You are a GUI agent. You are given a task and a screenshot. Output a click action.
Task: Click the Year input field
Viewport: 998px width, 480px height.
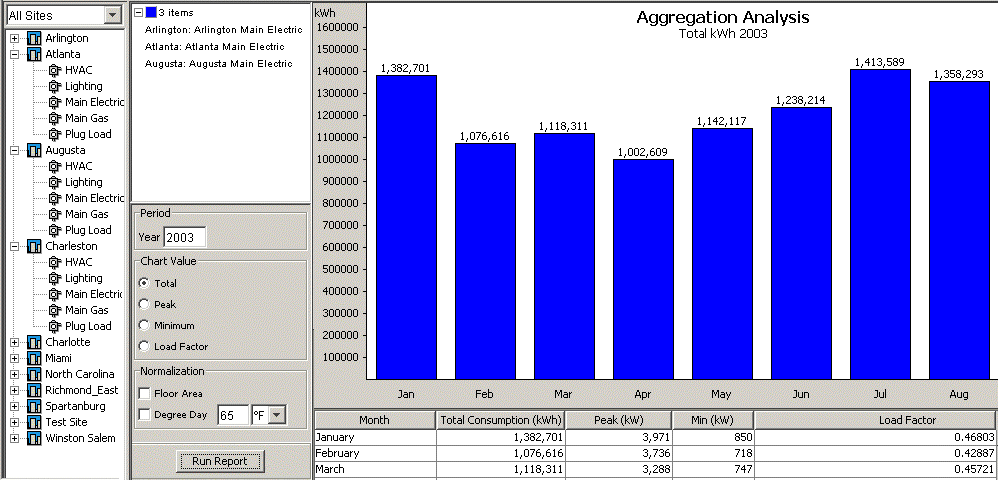[185, 237]
